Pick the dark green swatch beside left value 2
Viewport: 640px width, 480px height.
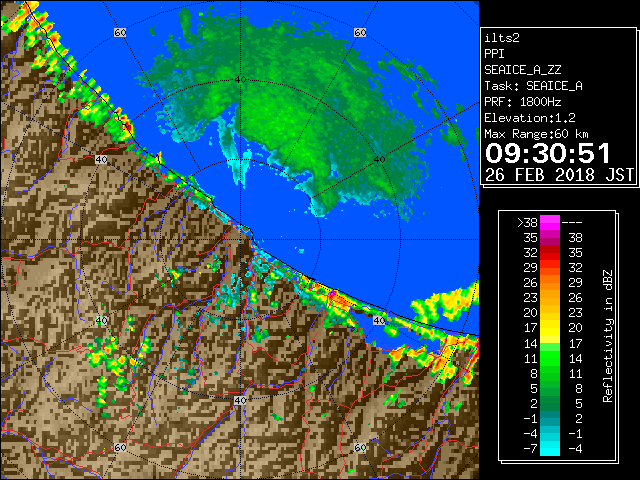550,403
